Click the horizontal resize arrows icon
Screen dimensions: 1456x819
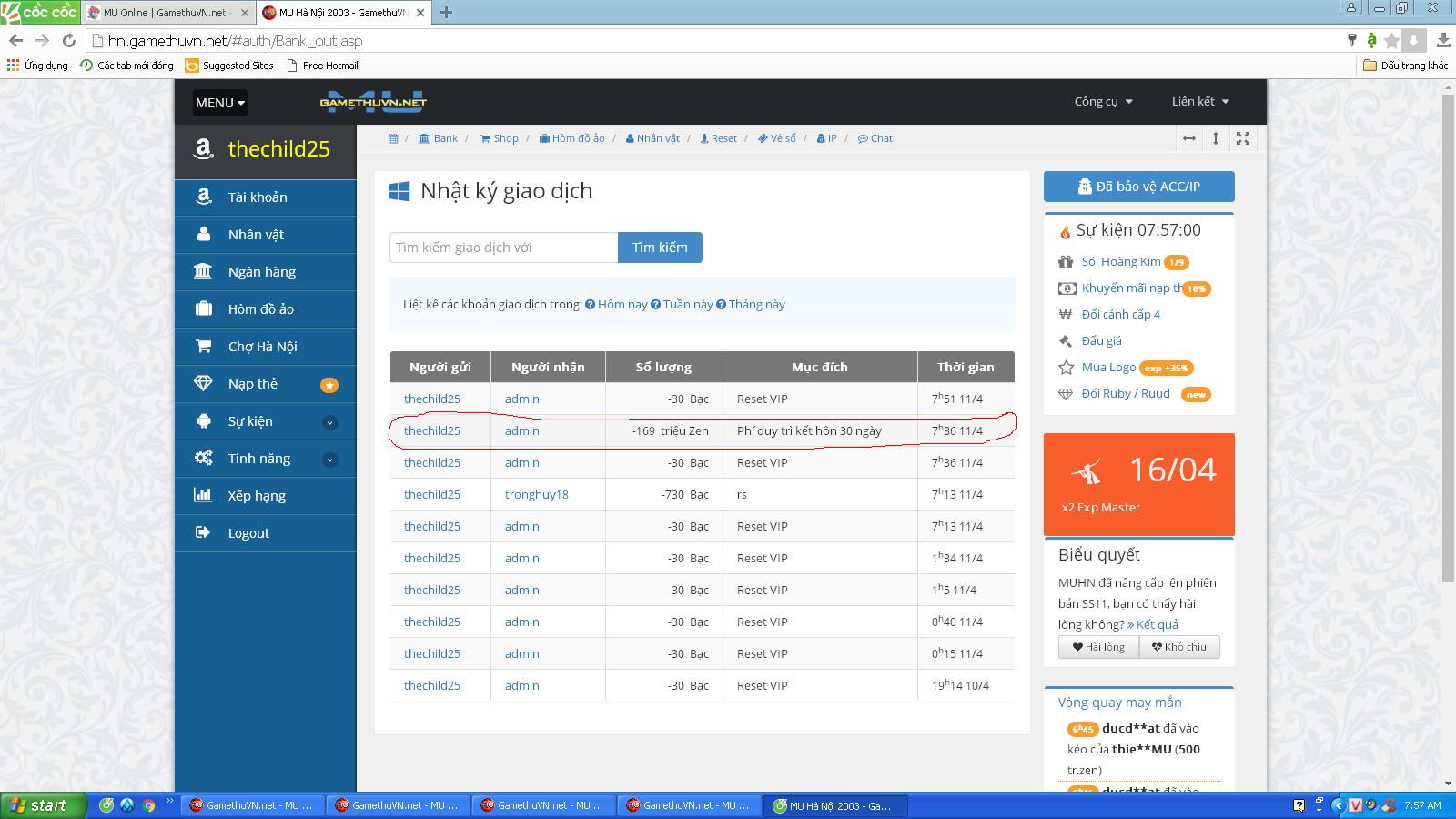click(1188, 138)
